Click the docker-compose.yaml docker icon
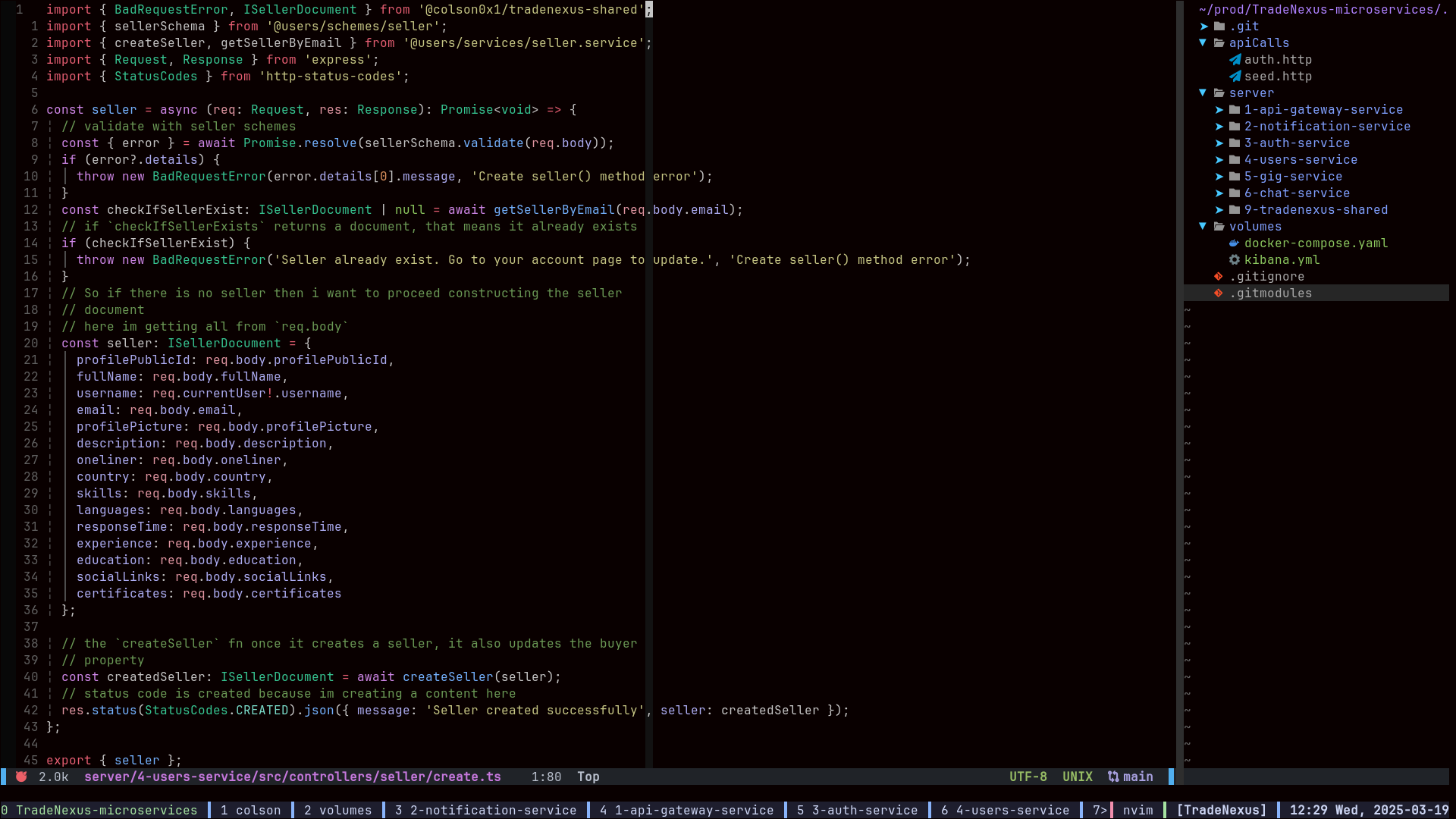The width and height of the screenshot is (1456, 819). pyautogui.click(x=1235, y=243)
